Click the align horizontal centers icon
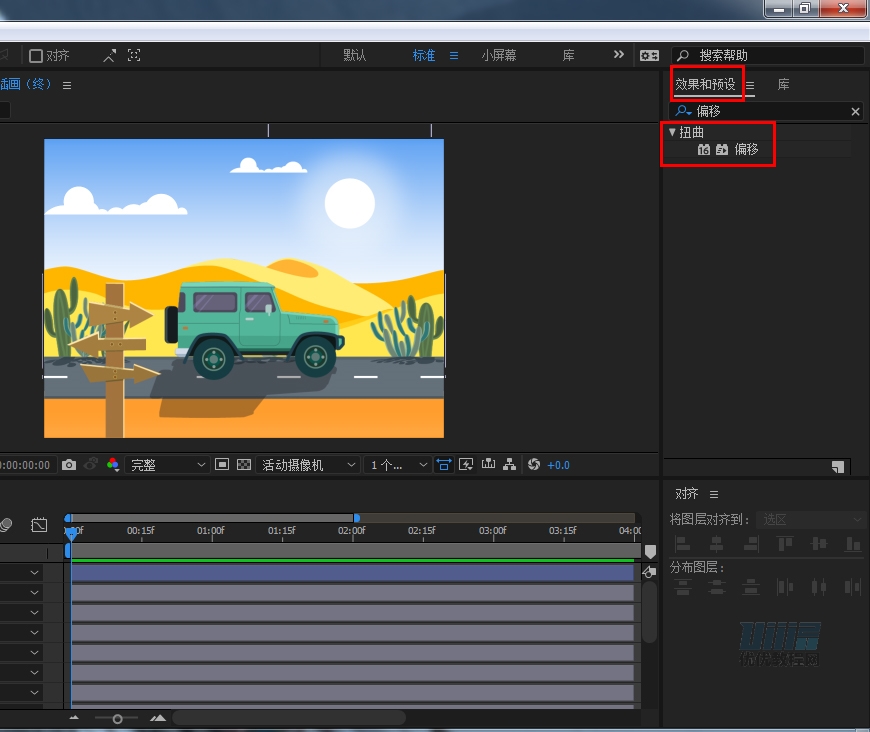 [716, 543]
